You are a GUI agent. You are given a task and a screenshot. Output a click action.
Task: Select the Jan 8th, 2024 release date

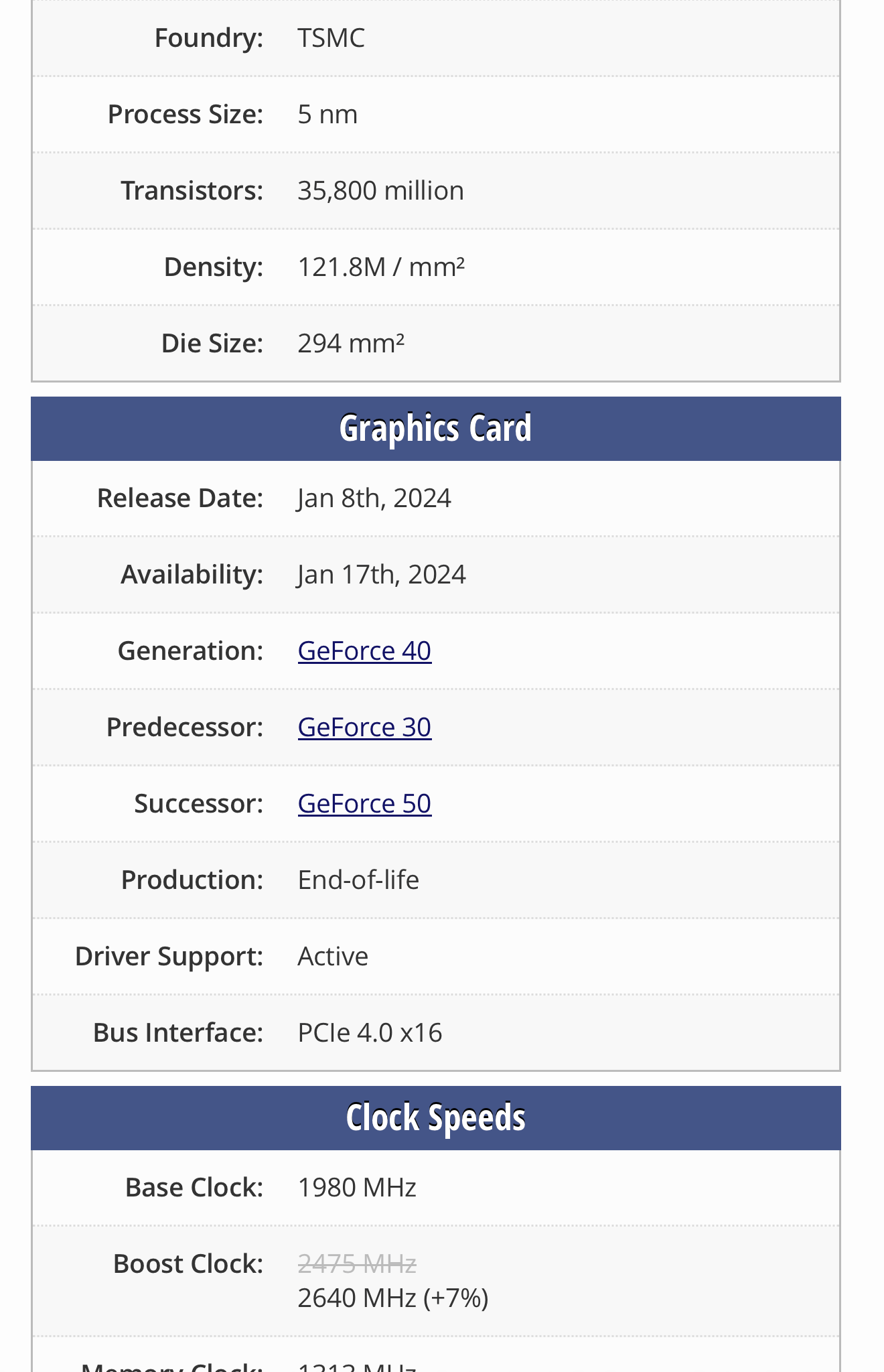pyautogui.click(x=374, y=498)
